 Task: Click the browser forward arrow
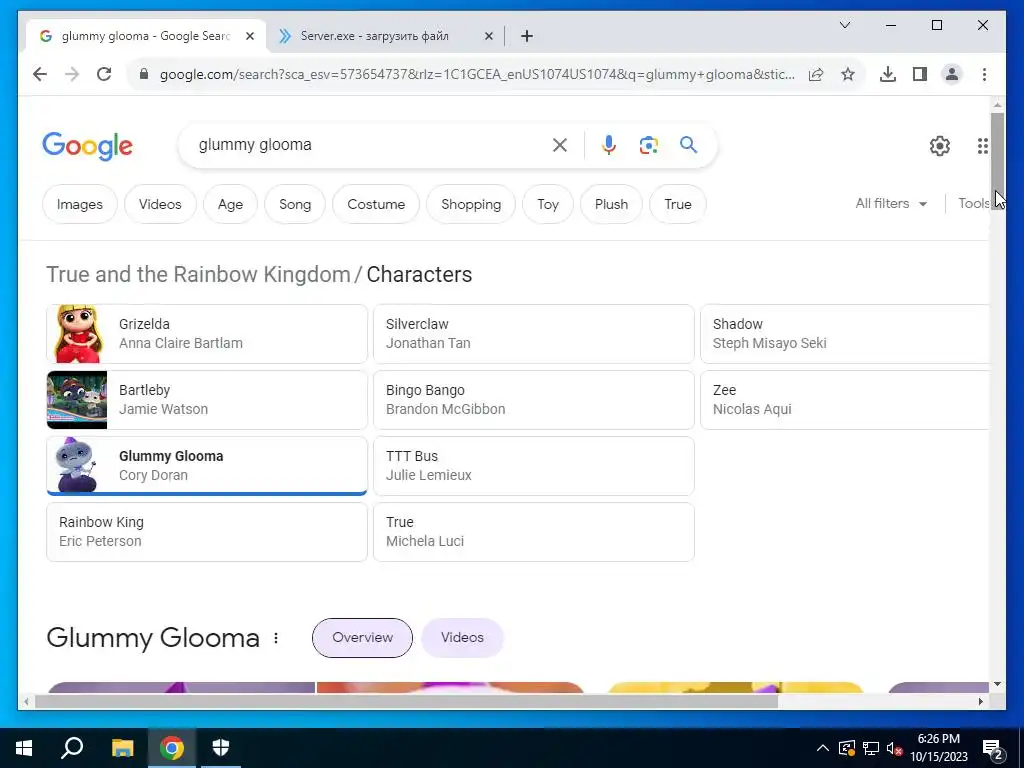pos(72,74)
